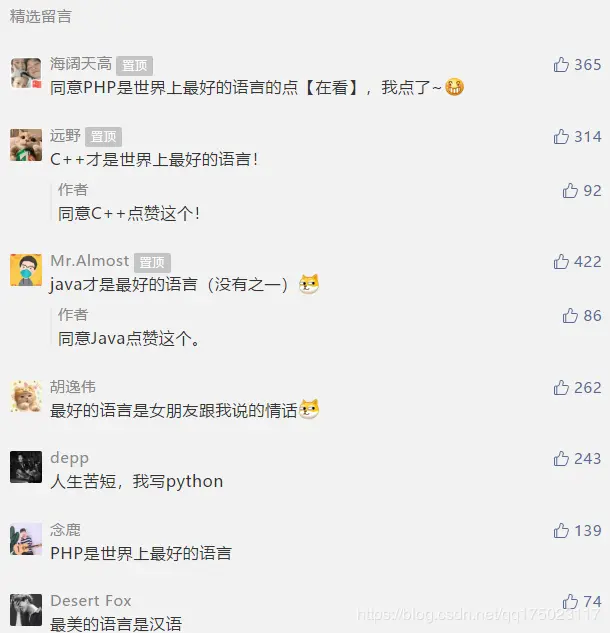
Task: Open 念鹿's guitar avatar
Action: click(26, 539)
